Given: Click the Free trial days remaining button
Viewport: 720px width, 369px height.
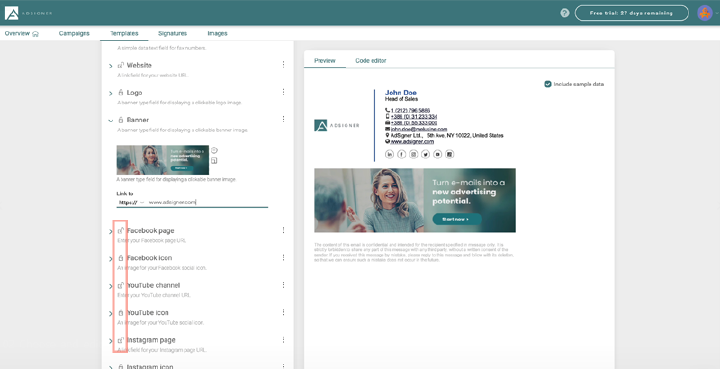Looking at the screenshot, I should coord(631,13).
